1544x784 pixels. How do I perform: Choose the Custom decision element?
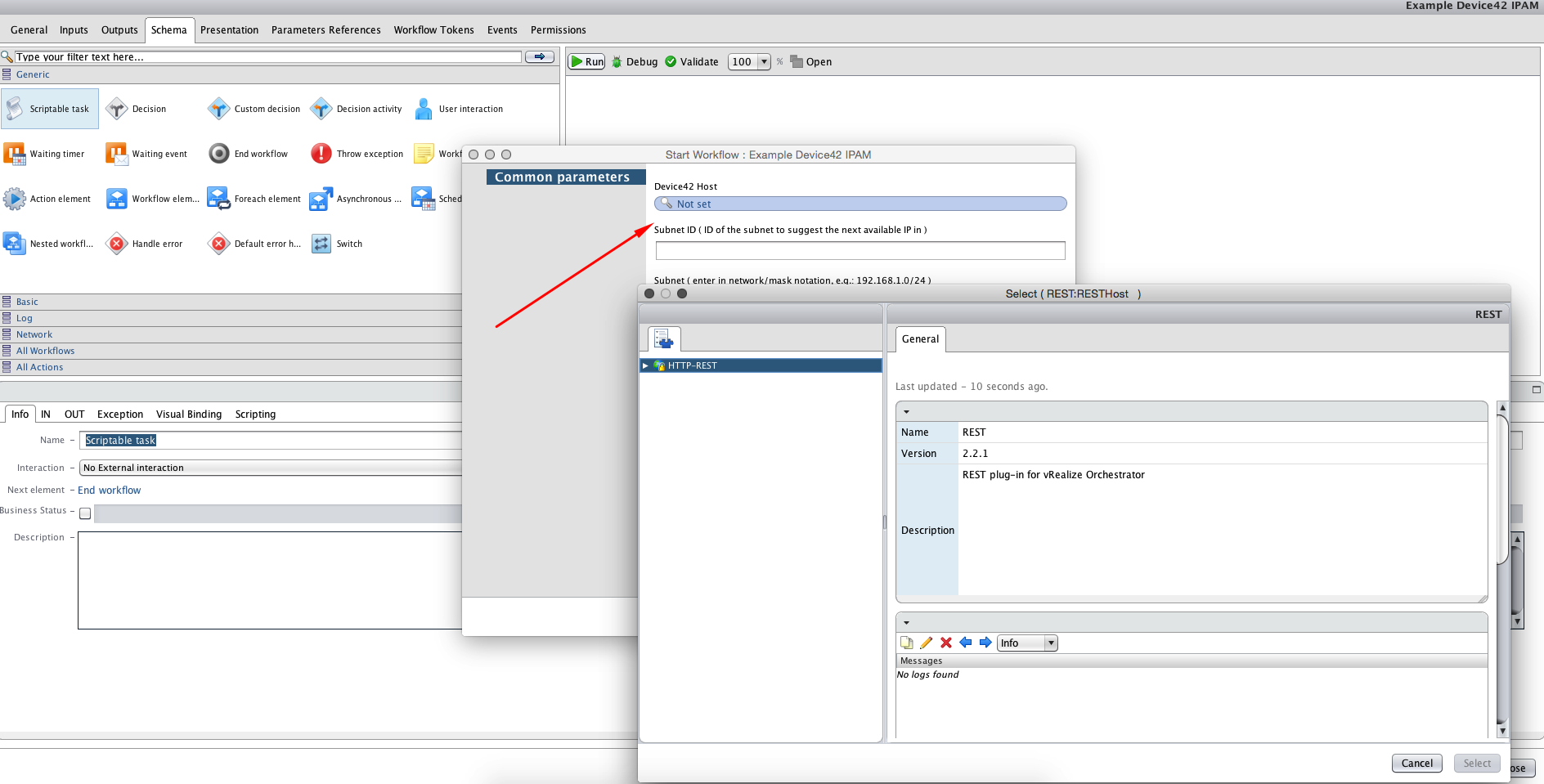254,109
